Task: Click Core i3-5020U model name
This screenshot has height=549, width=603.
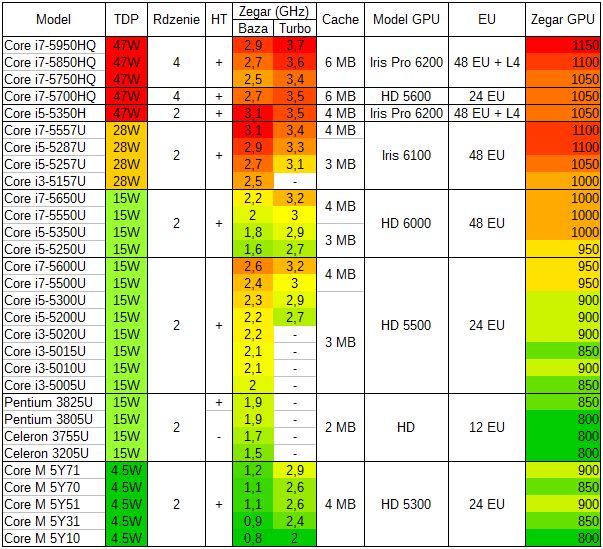Action: (45, 334)
